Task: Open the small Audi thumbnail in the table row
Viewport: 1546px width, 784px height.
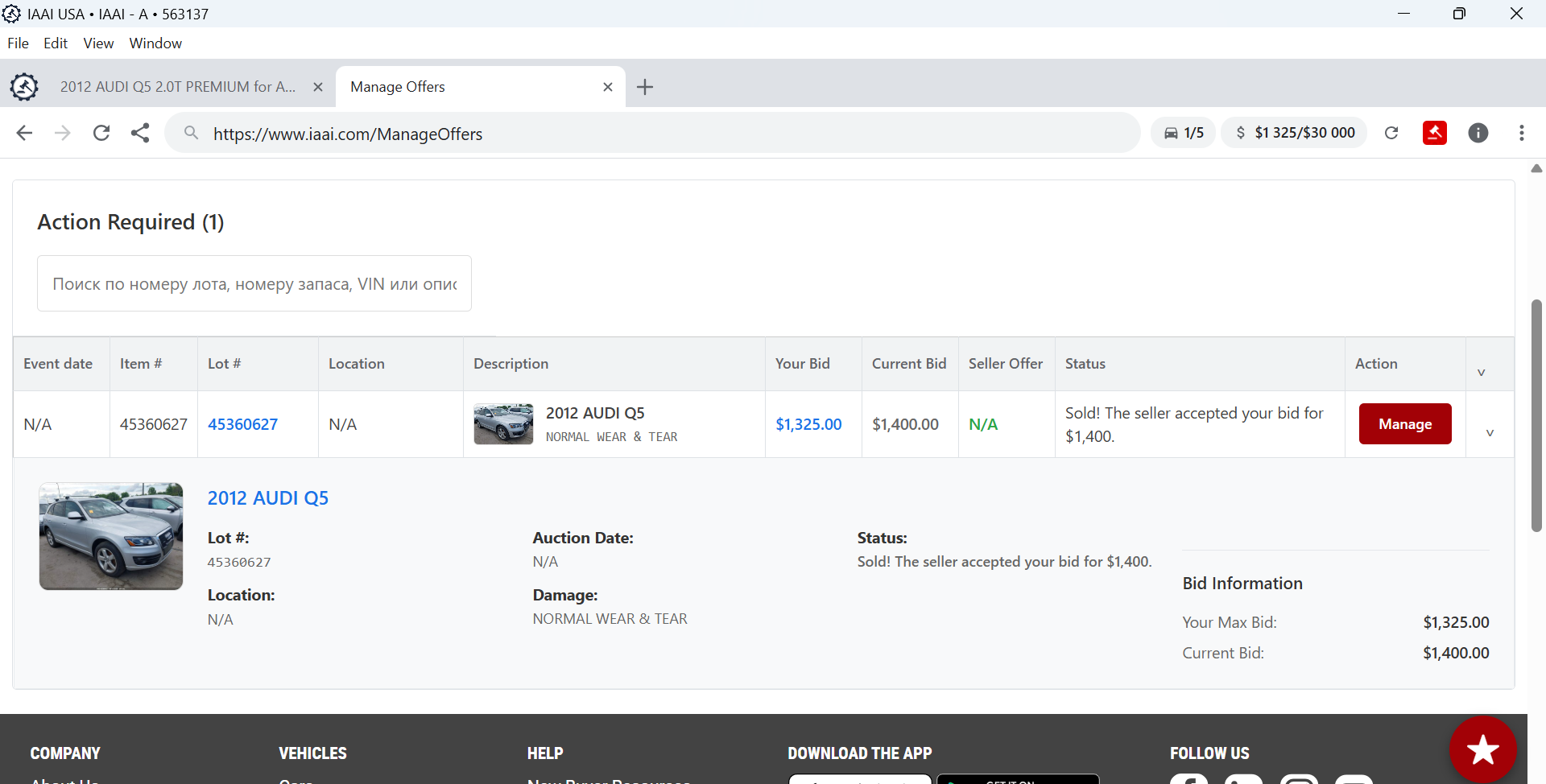Action: pos(503,424)
